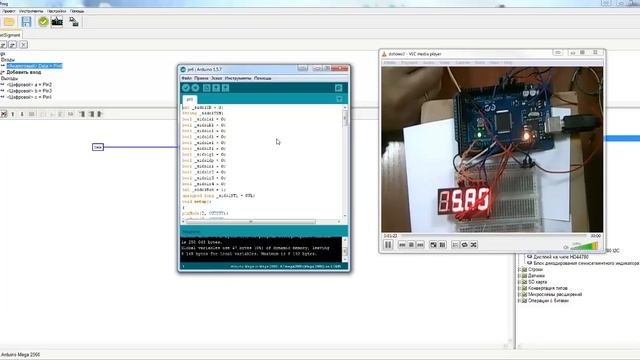
Task: Select the Входы node in the tree
Action: (x=8, y=60)
